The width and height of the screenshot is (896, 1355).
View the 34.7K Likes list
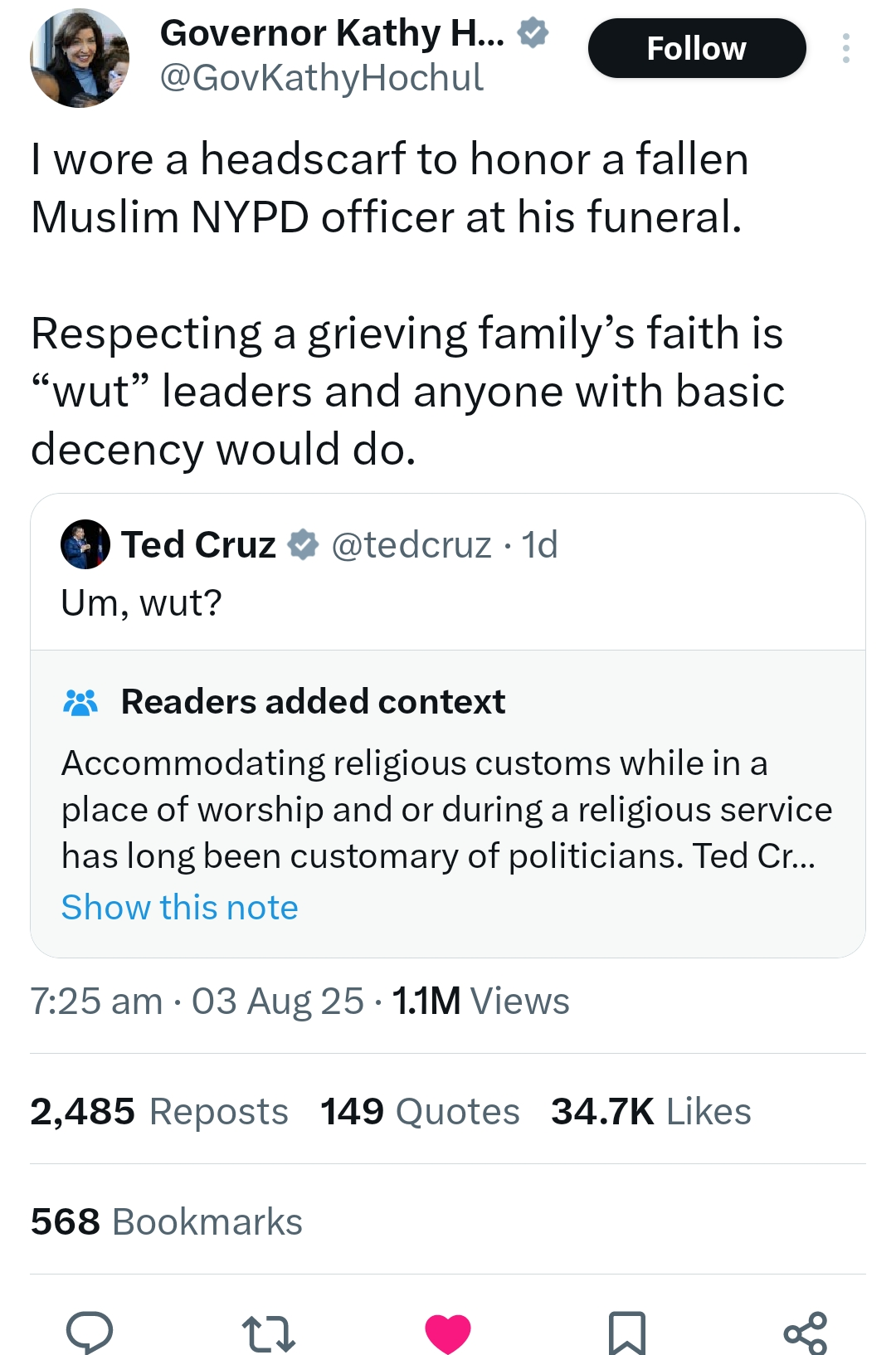[x=651, y=1112]
